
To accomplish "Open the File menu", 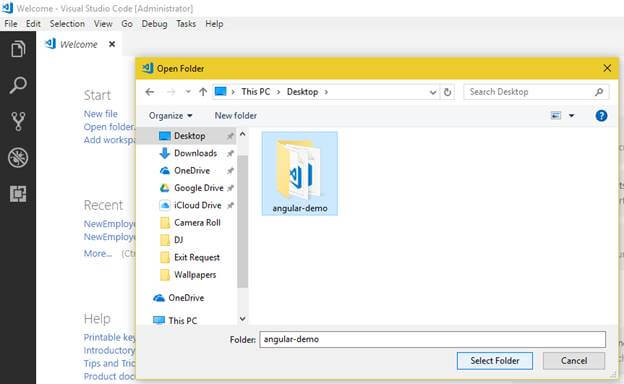I will (x=11, y=24).
